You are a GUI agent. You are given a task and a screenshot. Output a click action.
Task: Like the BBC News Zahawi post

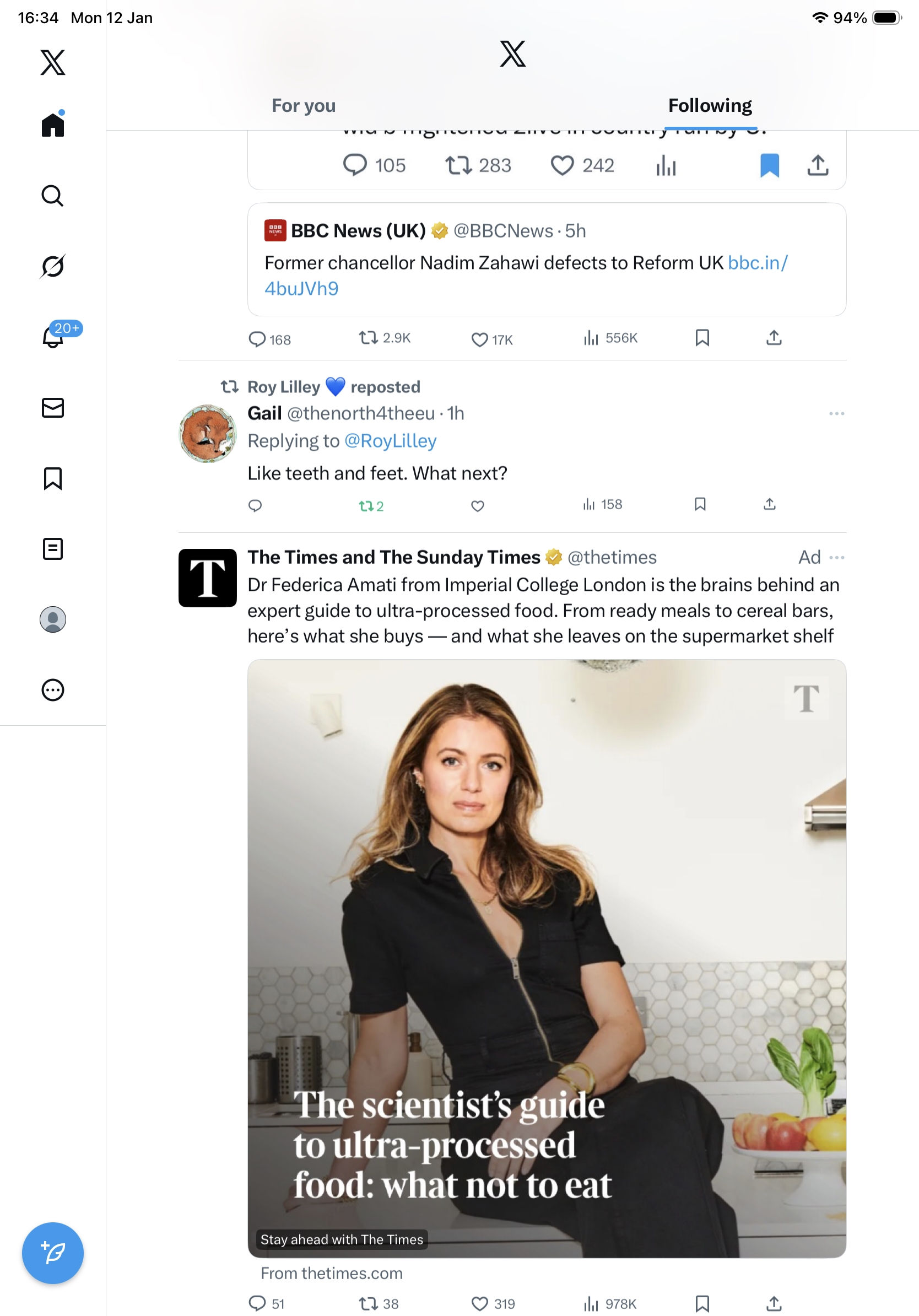[x=479, y=340]
